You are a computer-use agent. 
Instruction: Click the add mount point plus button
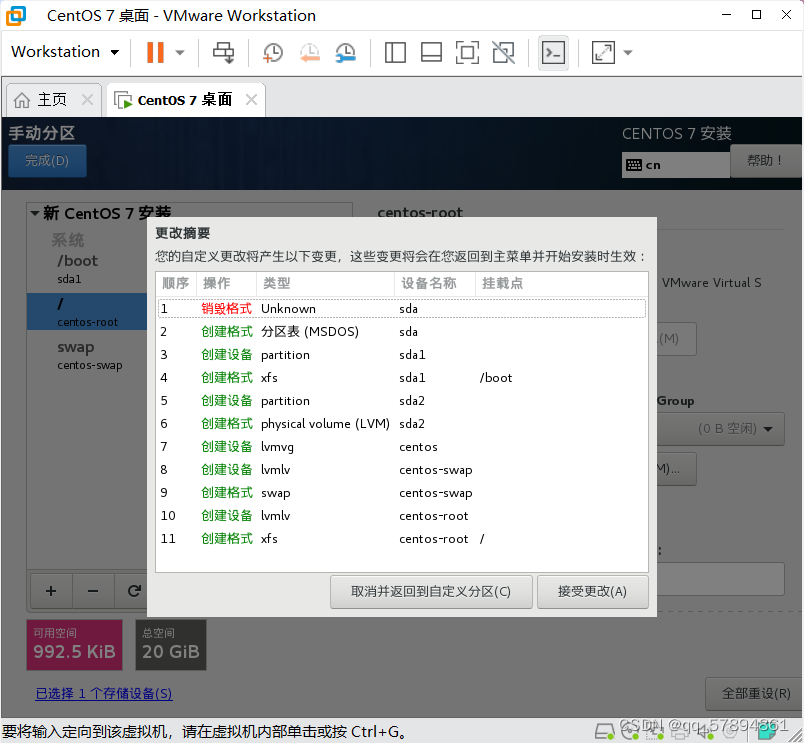51,591
